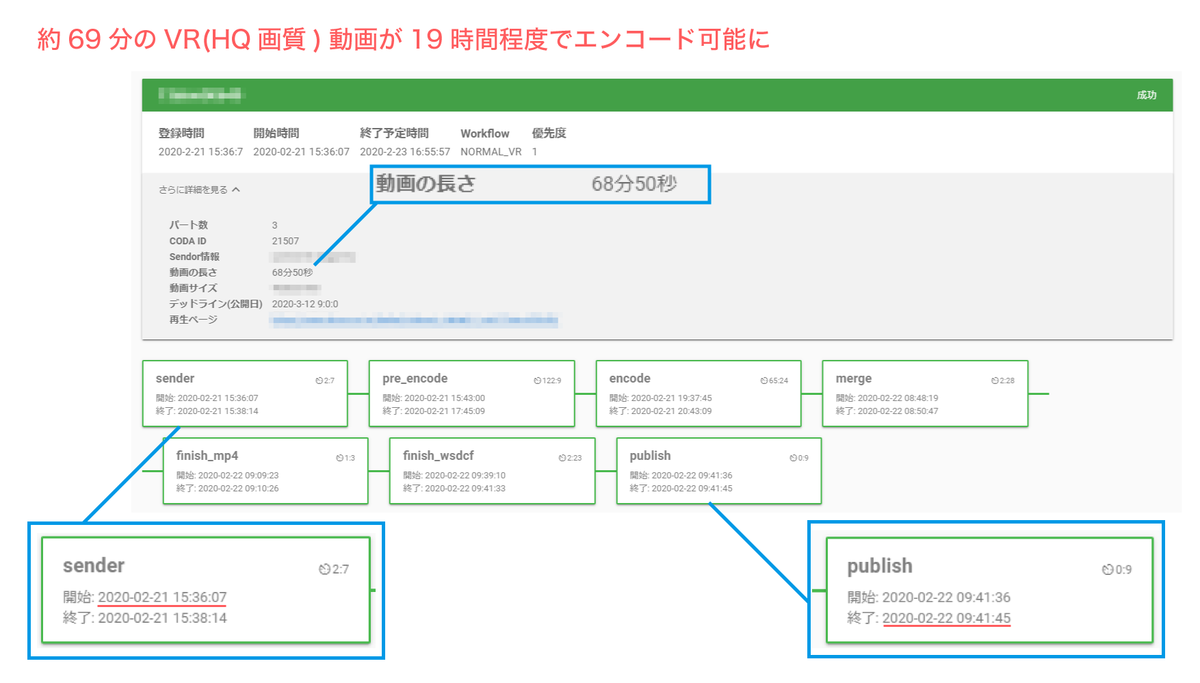Click merge end time 2020-02-22 08:50:47
The image size is (1200, 683).
click(897, 411)
